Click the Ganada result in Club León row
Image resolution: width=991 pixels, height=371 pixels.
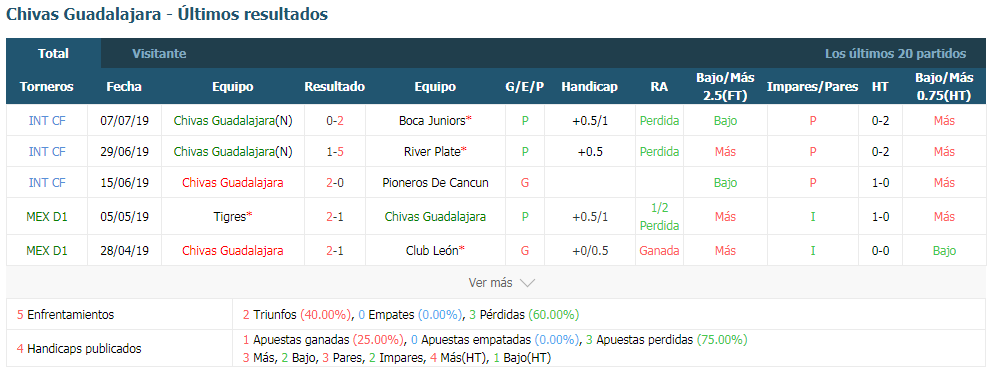pyautogui.click(x=659, y=250)
